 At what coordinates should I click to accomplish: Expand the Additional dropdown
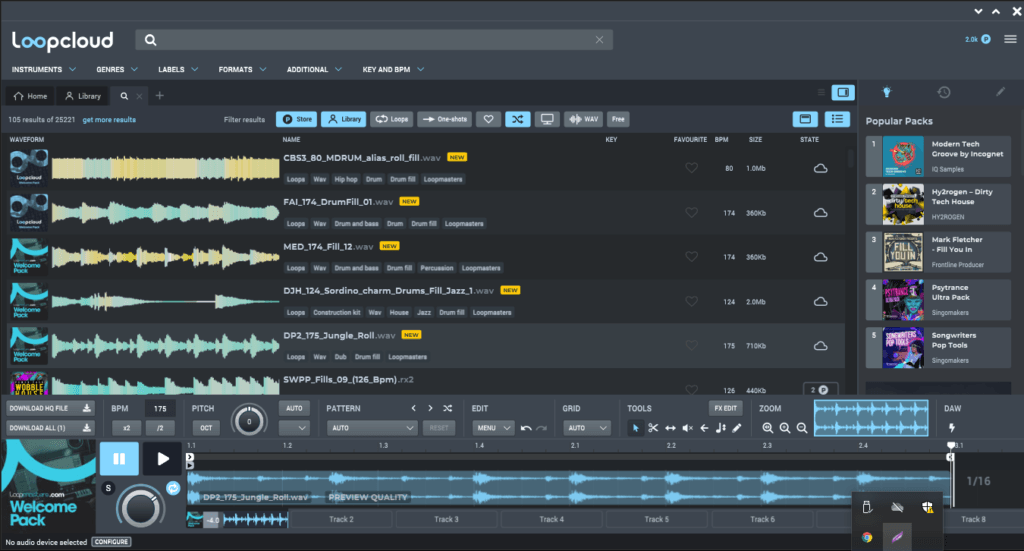(314, 69)
